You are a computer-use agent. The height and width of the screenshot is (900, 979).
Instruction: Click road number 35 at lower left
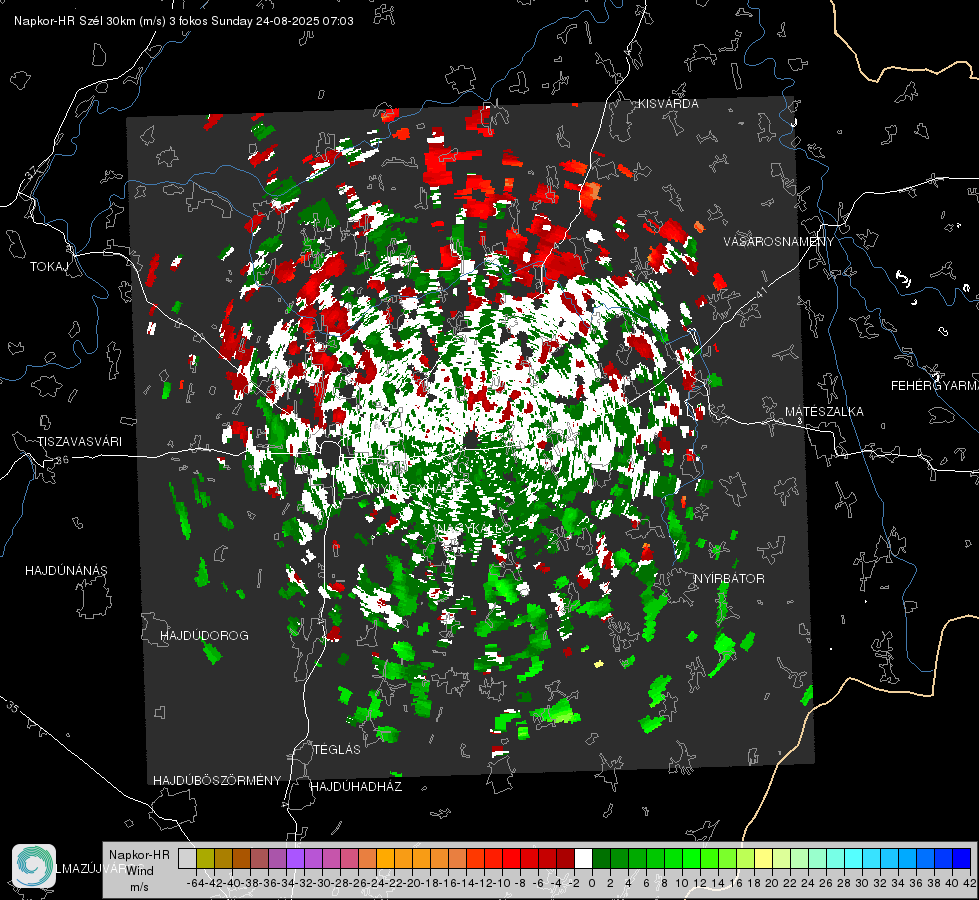pyautogui.click(x=12, y=707)
